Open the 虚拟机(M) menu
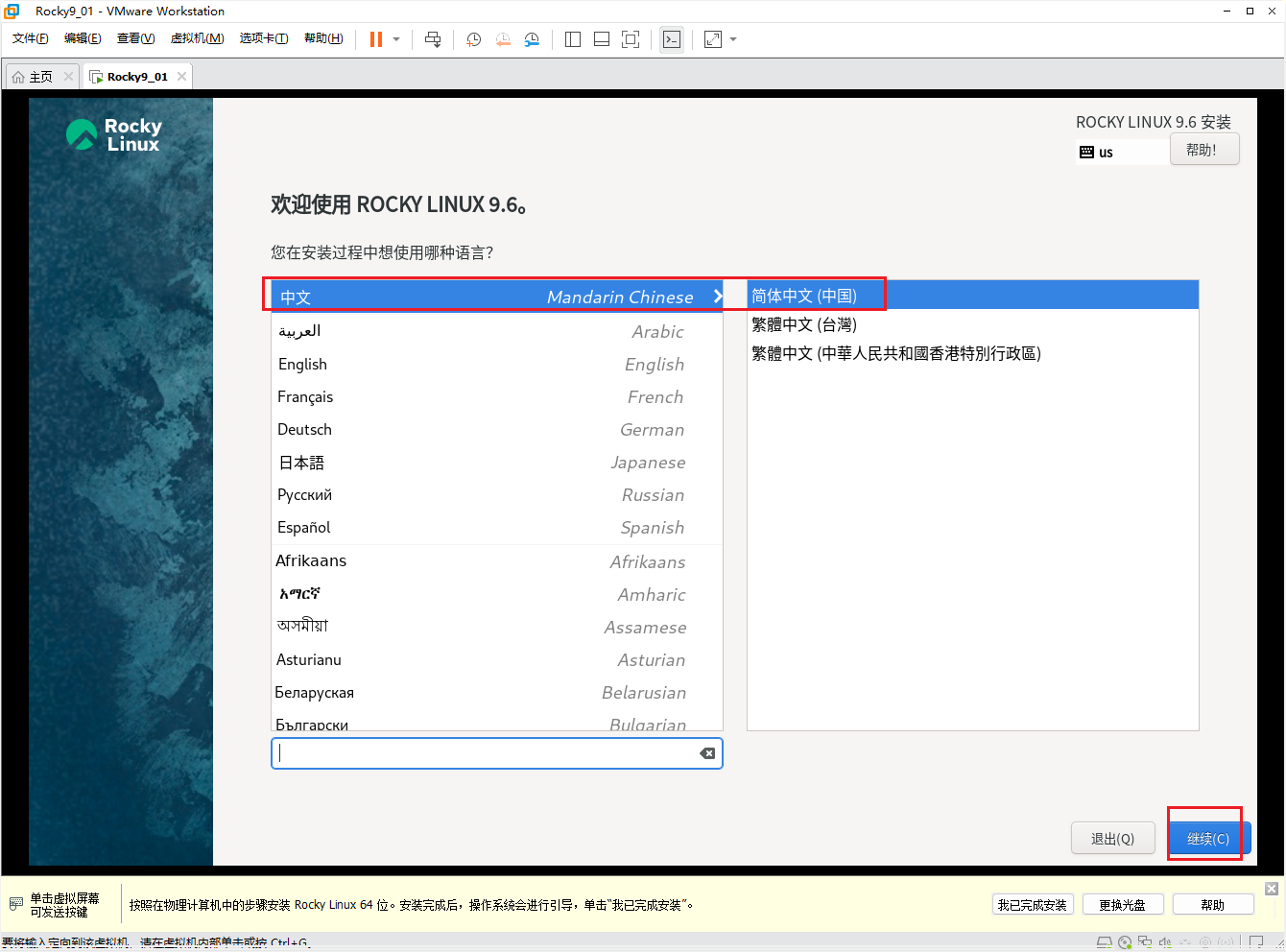 pos(197,38)
